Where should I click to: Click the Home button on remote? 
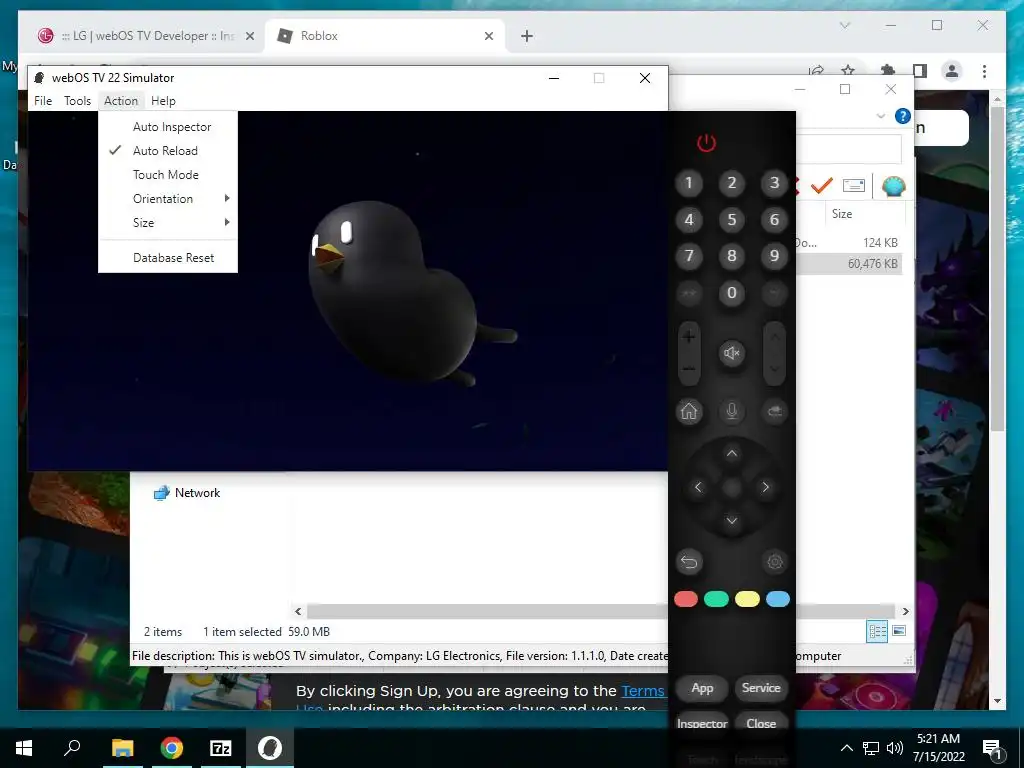pyautogui.click(x=688, y=411)
